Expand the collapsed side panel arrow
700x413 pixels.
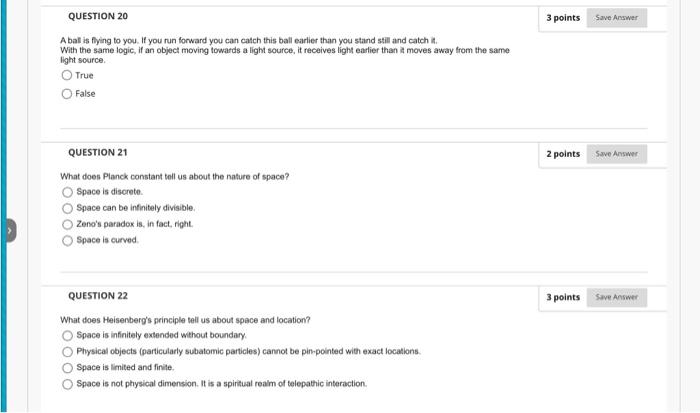11,230
